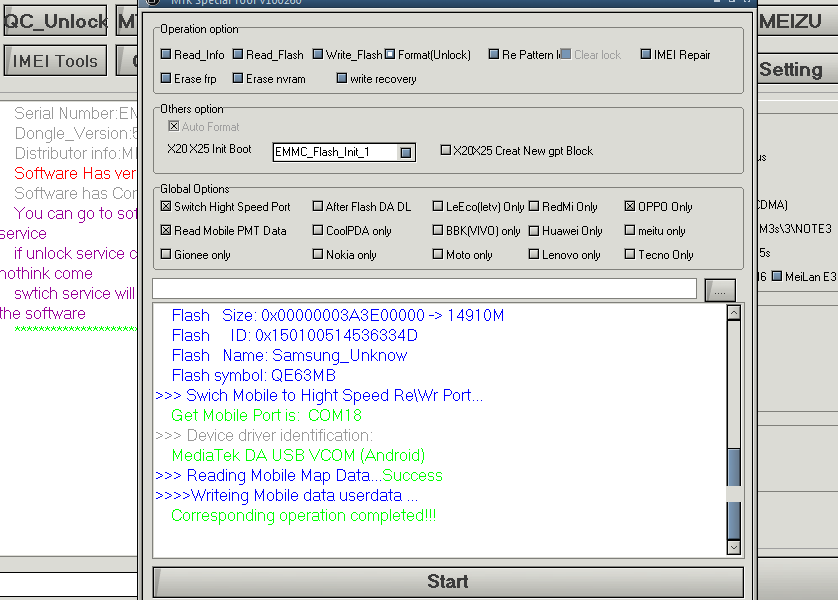Viewport: 838px width, 600px height.
Task: Select the Write_Flash operation option
Action: pyautogui.click(x=347, y=54)
